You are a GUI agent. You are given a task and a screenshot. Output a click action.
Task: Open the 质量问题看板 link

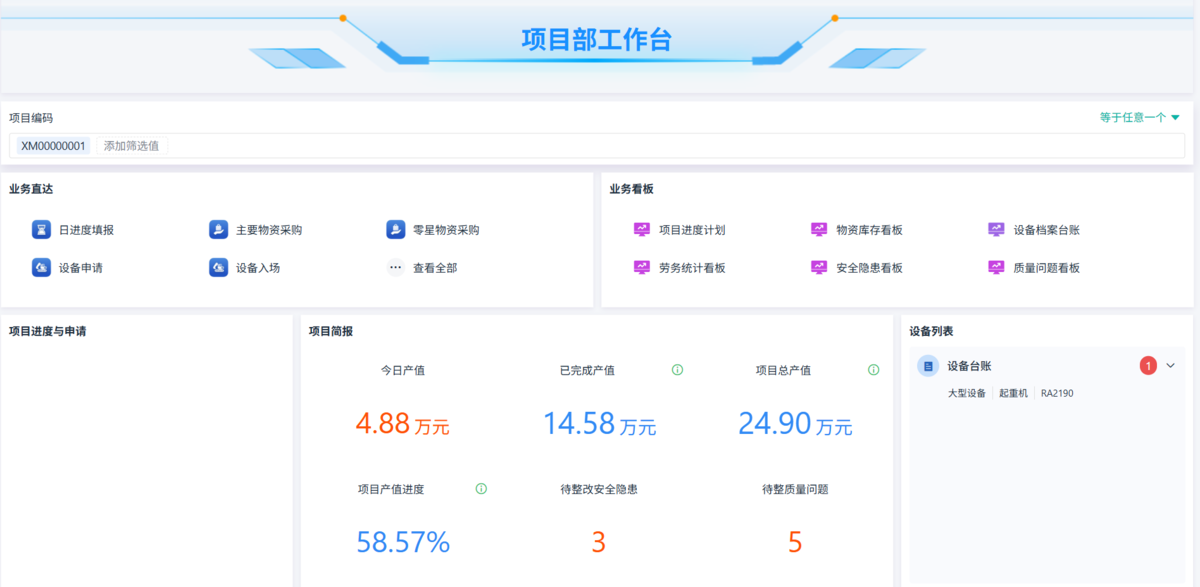point(1046,268)
